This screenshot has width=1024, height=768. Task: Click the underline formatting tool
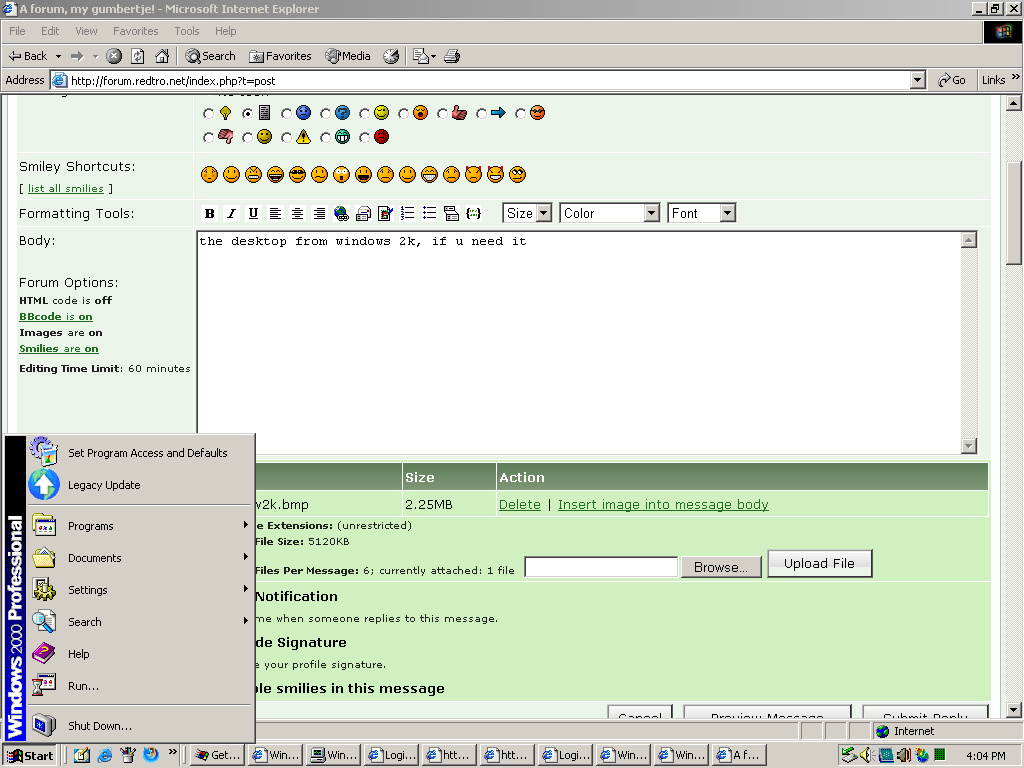click(253, 213)
